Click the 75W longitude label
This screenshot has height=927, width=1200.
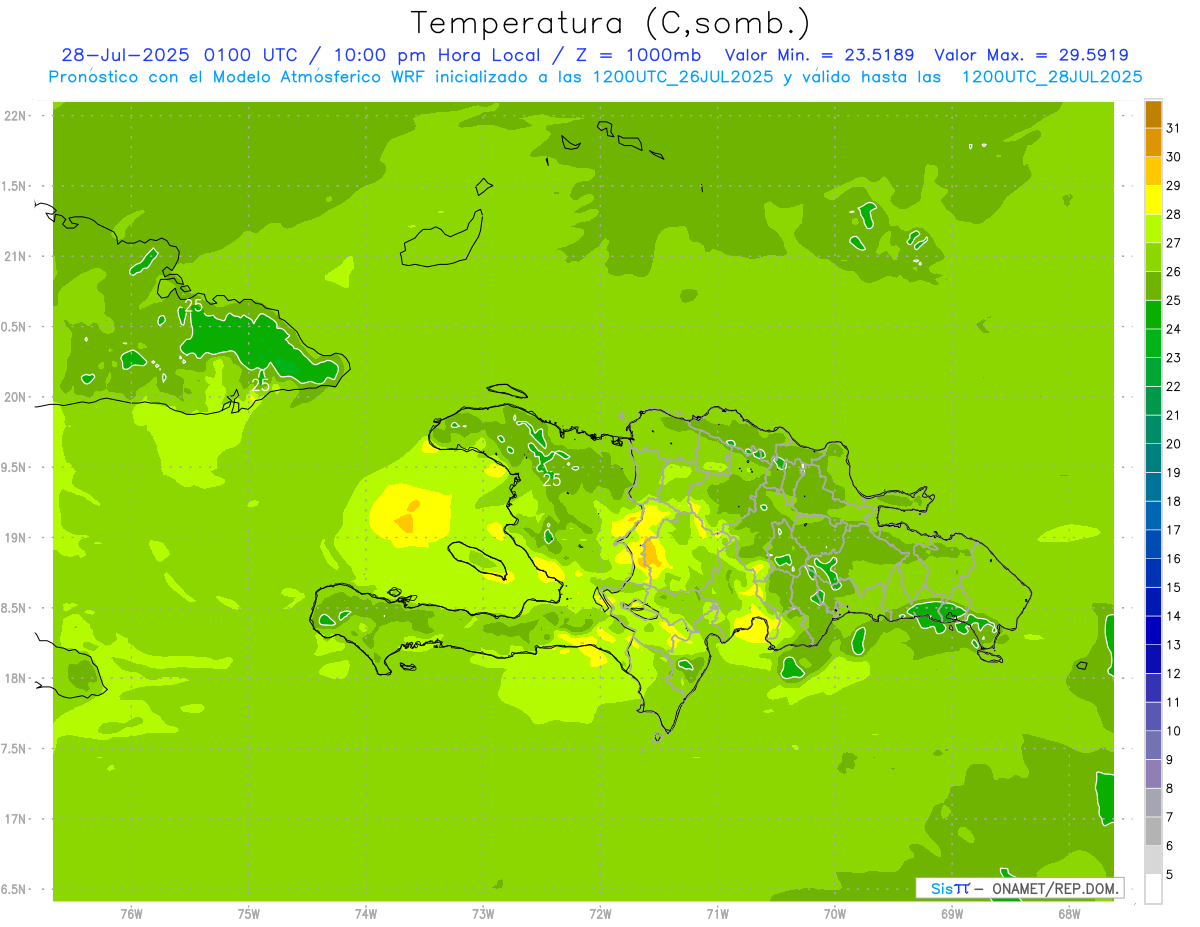pos(248,914)
